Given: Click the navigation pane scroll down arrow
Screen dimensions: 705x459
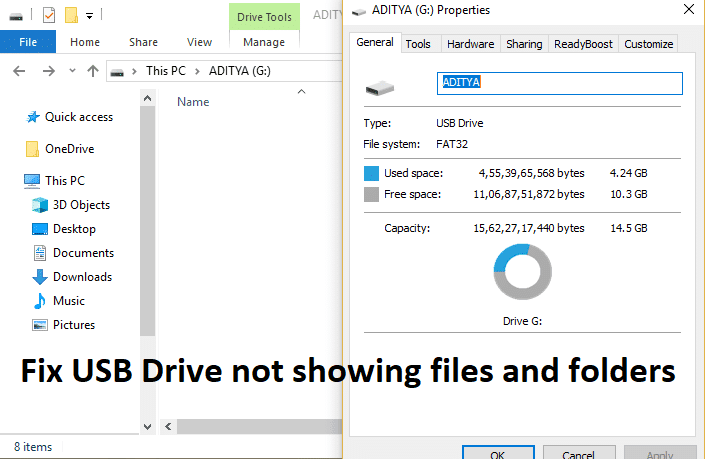Looking at the screenshot, I should tap(147, 426).
